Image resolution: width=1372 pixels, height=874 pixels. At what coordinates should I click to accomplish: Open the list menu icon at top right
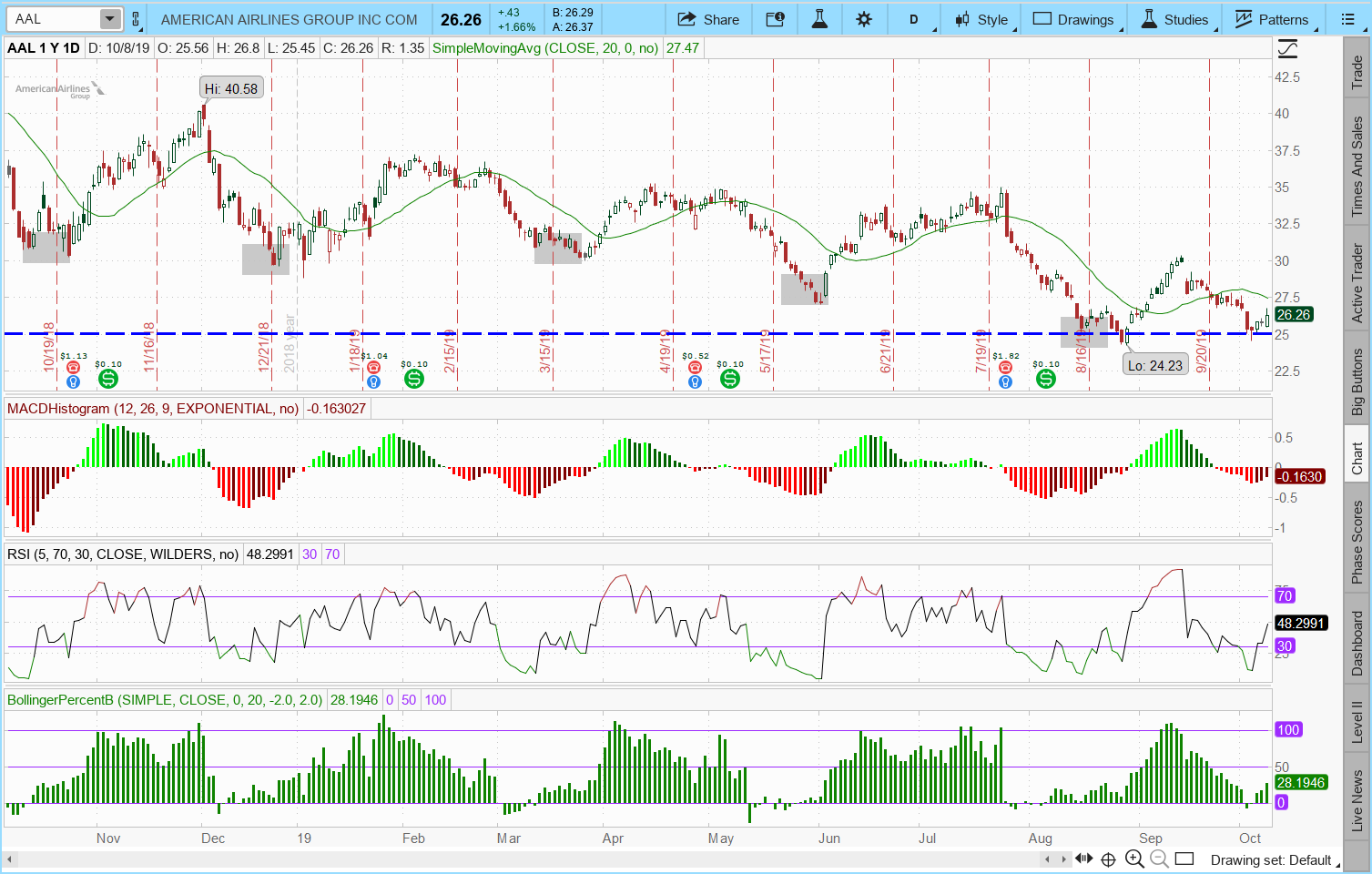tap(1348, 19)
